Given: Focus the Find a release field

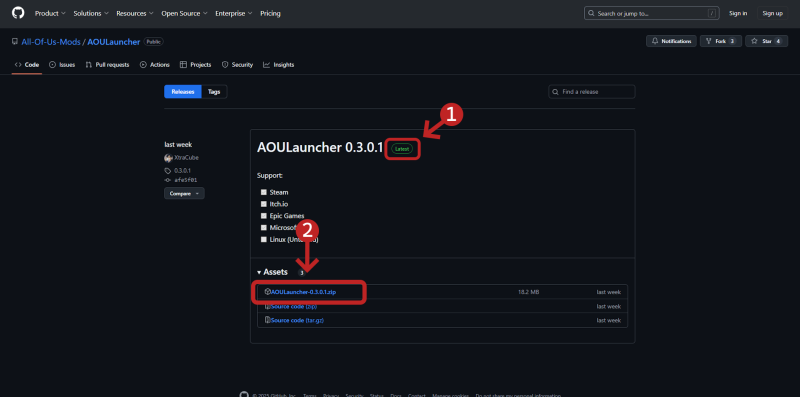Looking at the screenshot, I should coord(592,92).
